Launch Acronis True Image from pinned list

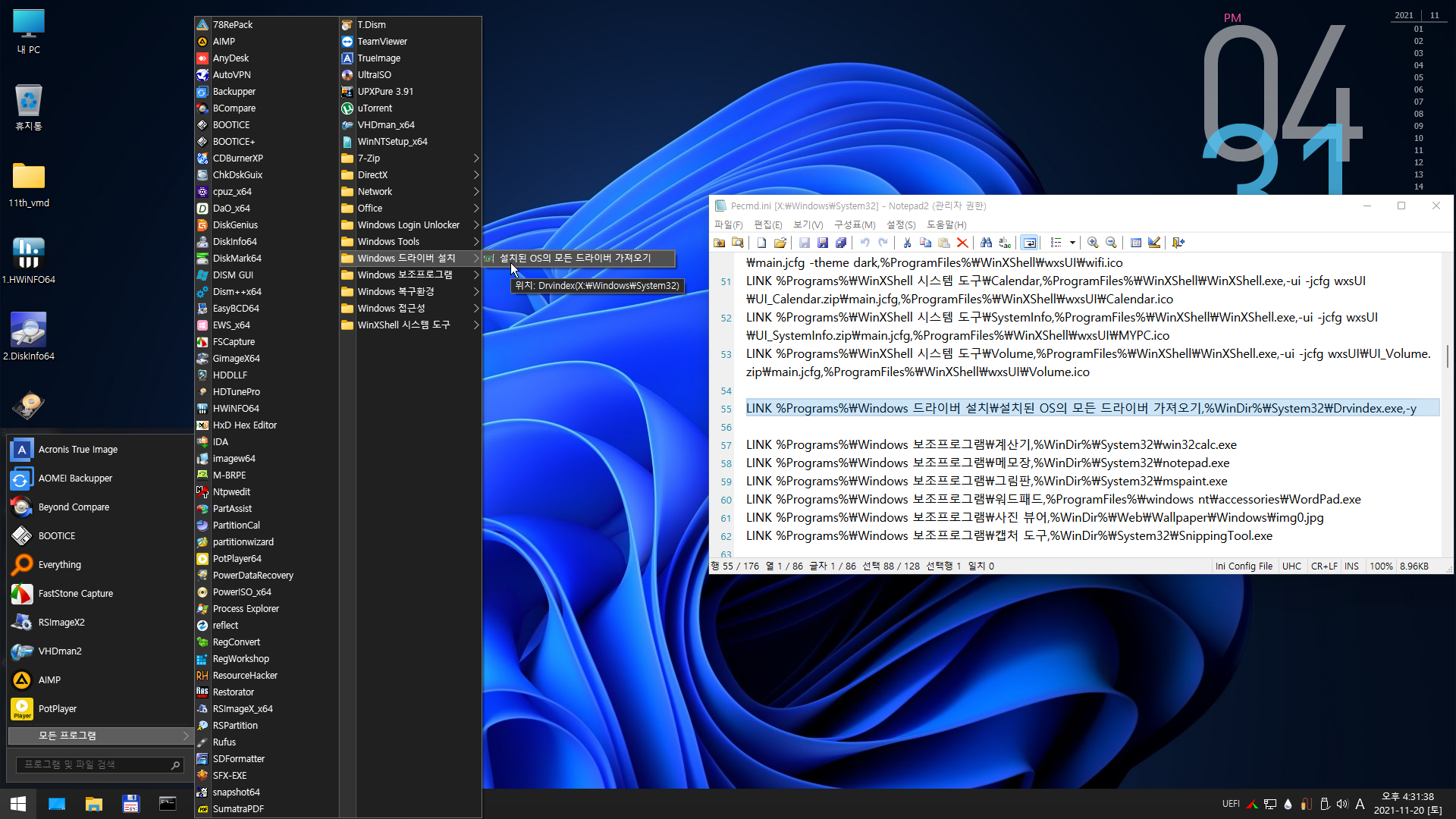click(99, 450)
